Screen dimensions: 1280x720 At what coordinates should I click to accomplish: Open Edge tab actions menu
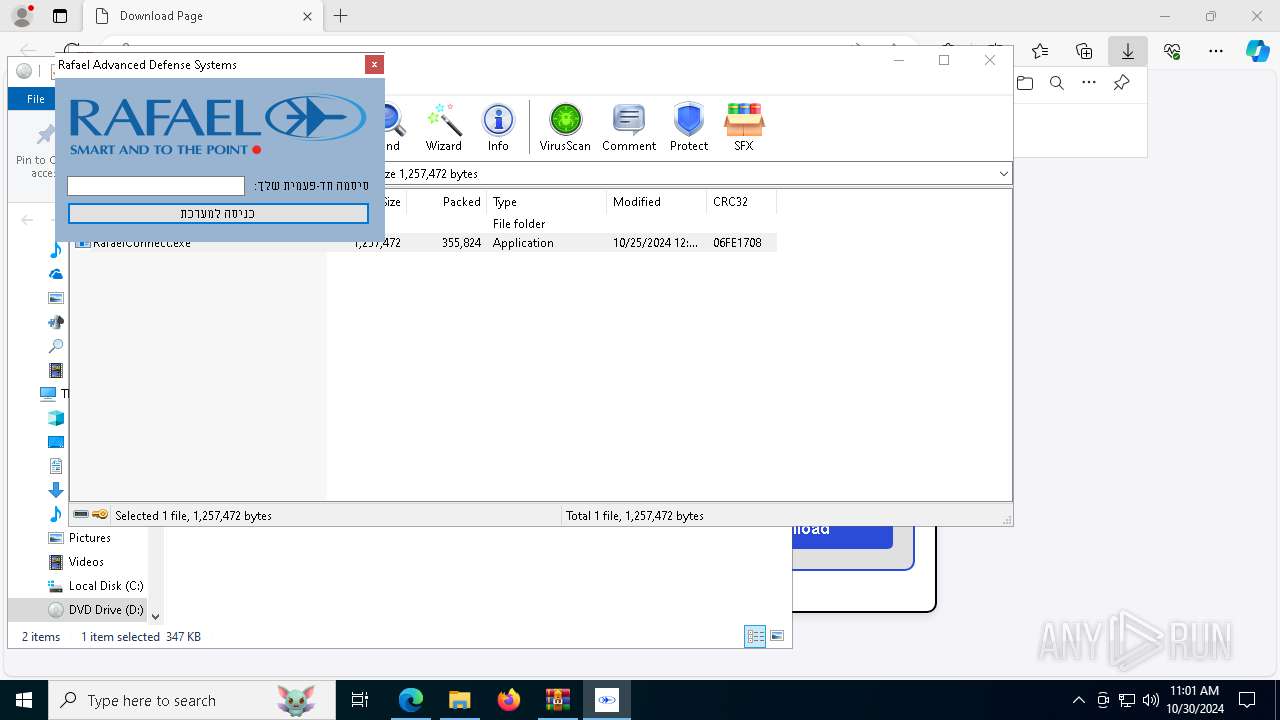click(60, 16)
